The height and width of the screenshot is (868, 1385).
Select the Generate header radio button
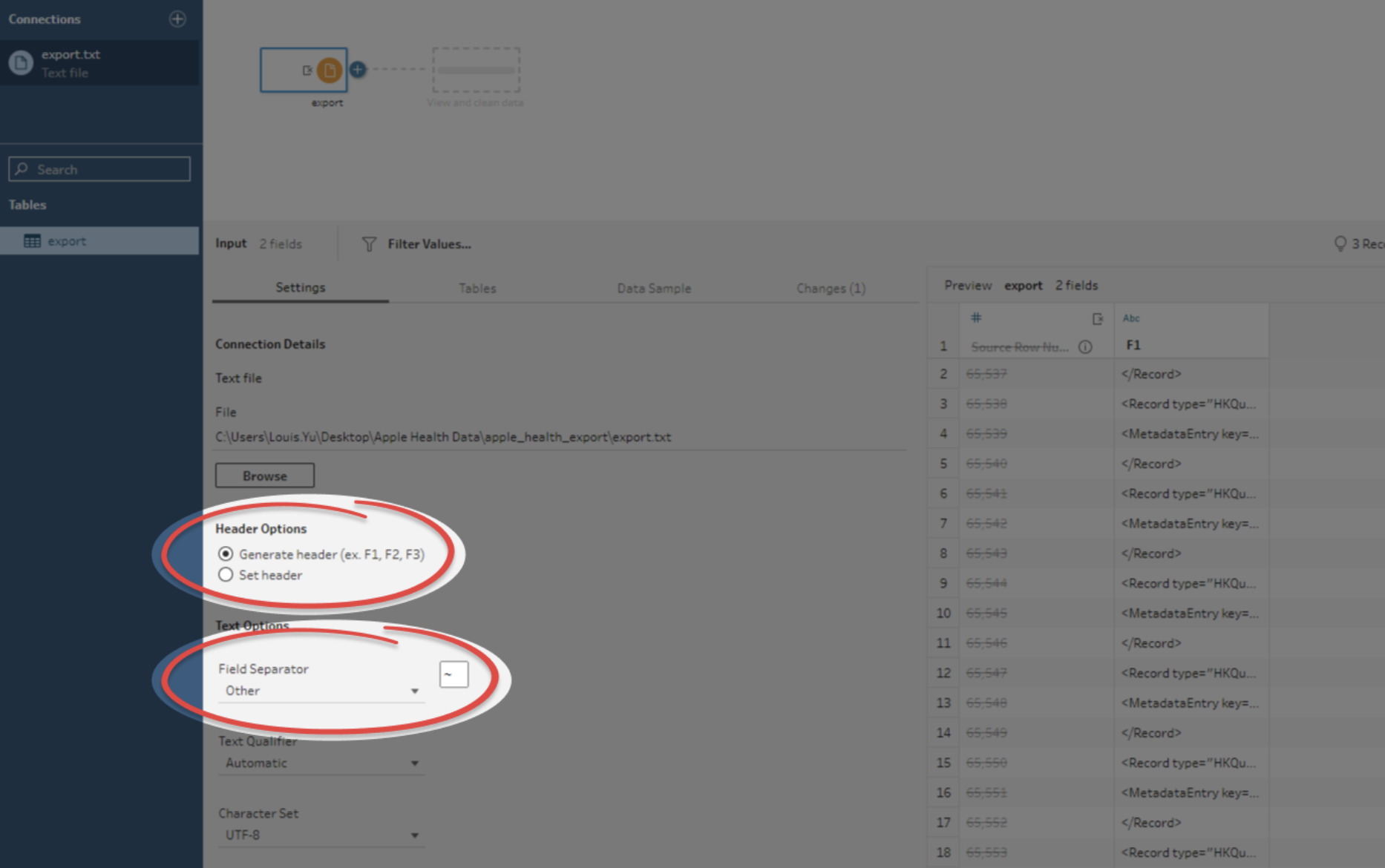click(x=226, y=554)
